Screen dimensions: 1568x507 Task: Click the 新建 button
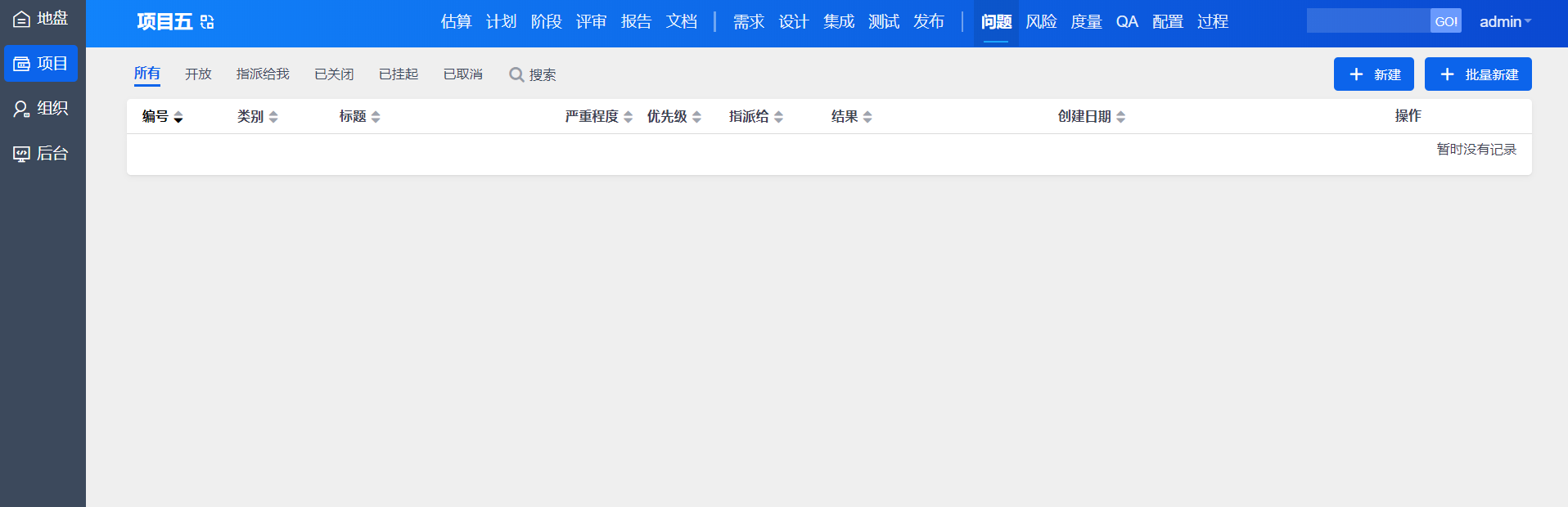pos(1374,74)
